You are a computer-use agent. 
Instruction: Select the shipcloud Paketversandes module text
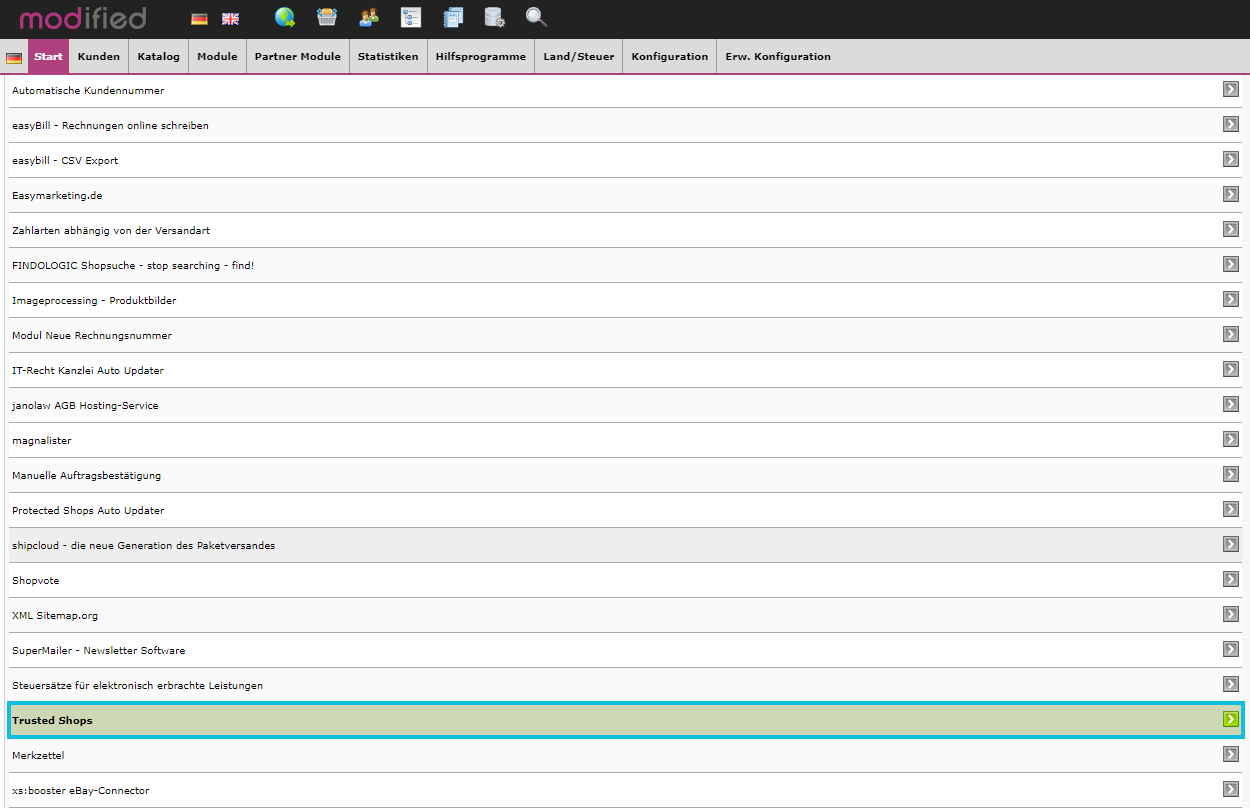(143, 546)
